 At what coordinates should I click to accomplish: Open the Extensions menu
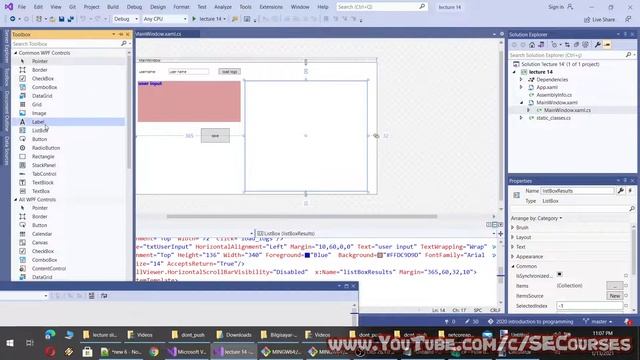pos(271,7)
